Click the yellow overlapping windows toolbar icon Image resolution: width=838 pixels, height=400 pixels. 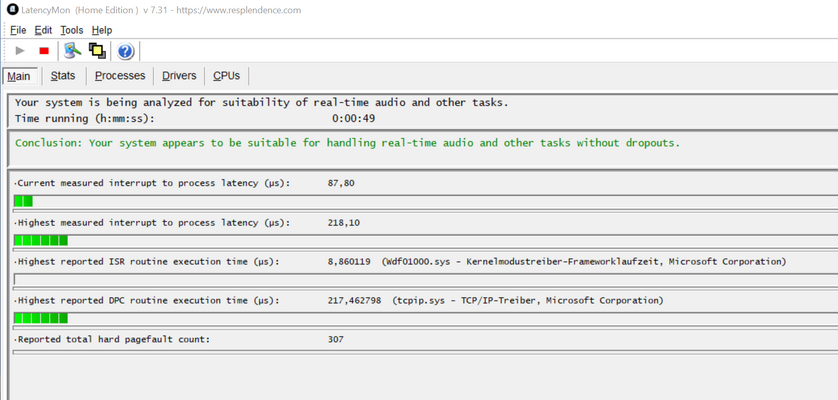97,51
